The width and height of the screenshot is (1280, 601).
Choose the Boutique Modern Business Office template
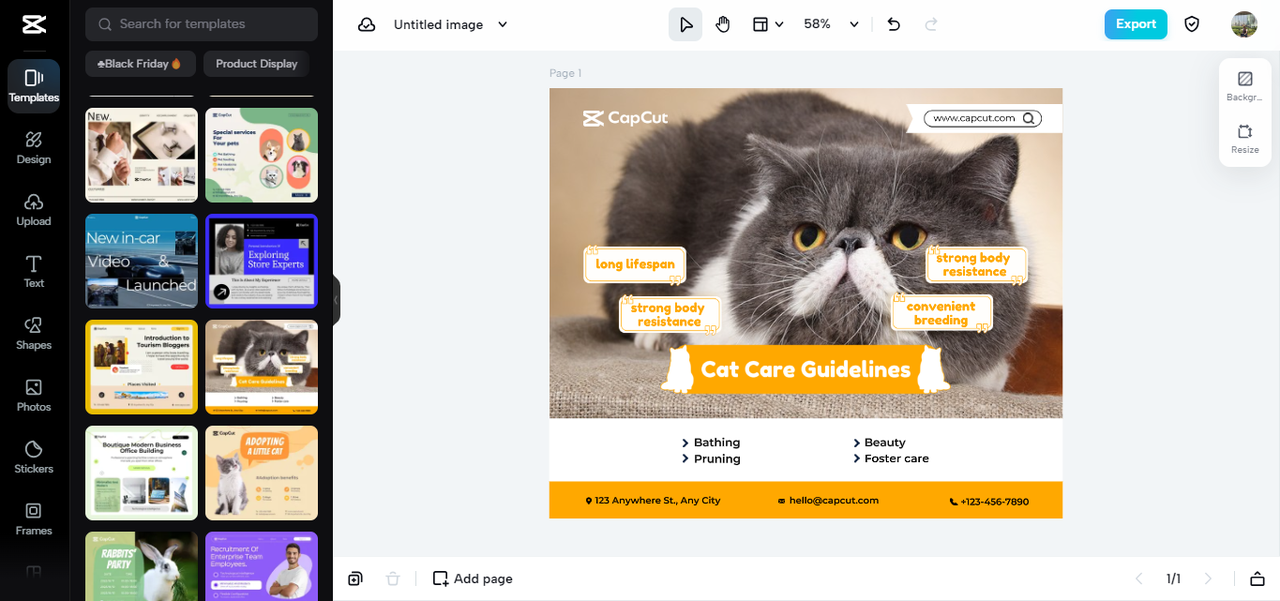141,473
